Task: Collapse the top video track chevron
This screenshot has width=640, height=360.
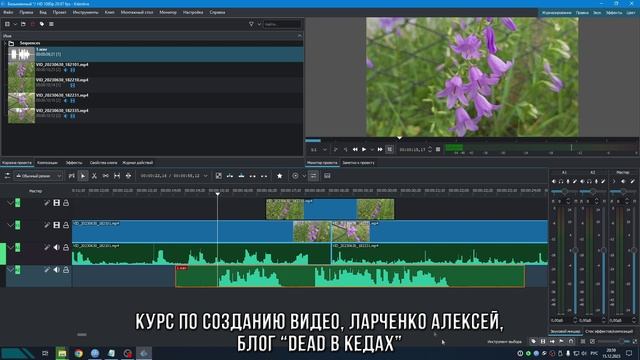Action: click(10, 203)
